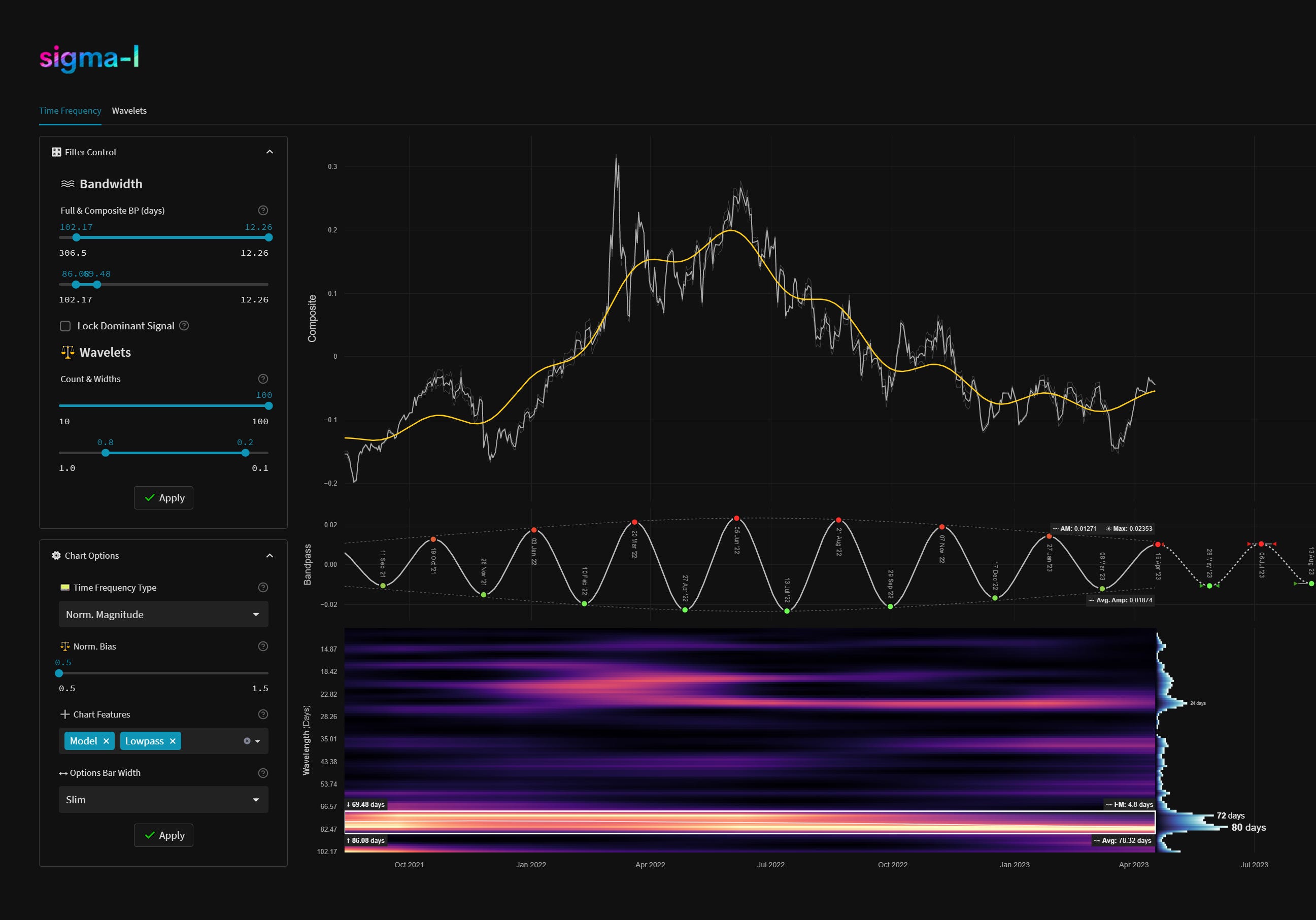The height and width of the screenshot is (920, 1316).
Task: Open the Wavelets tab
Action: 129,111
